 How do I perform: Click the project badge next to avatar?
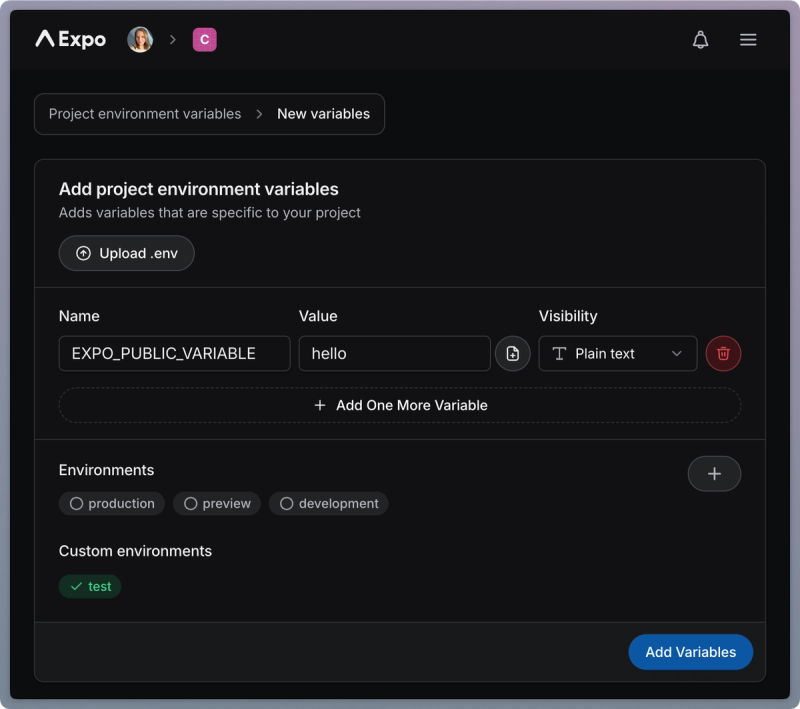(204, 39)
